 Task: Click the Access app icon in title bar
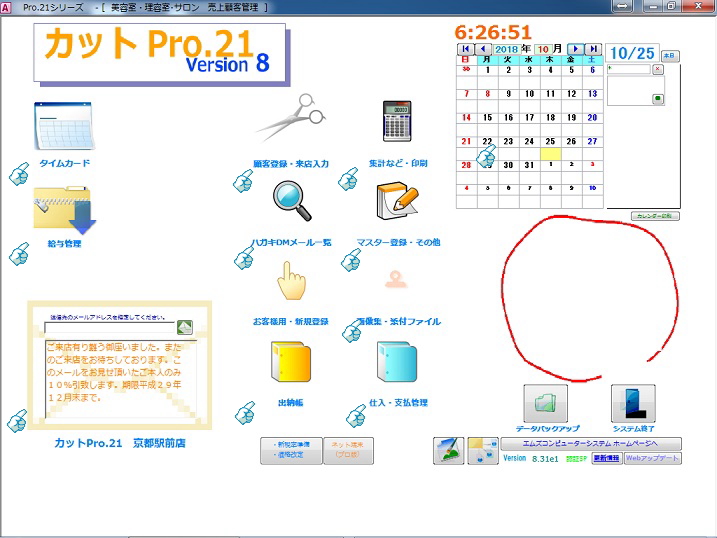[5, 7]
